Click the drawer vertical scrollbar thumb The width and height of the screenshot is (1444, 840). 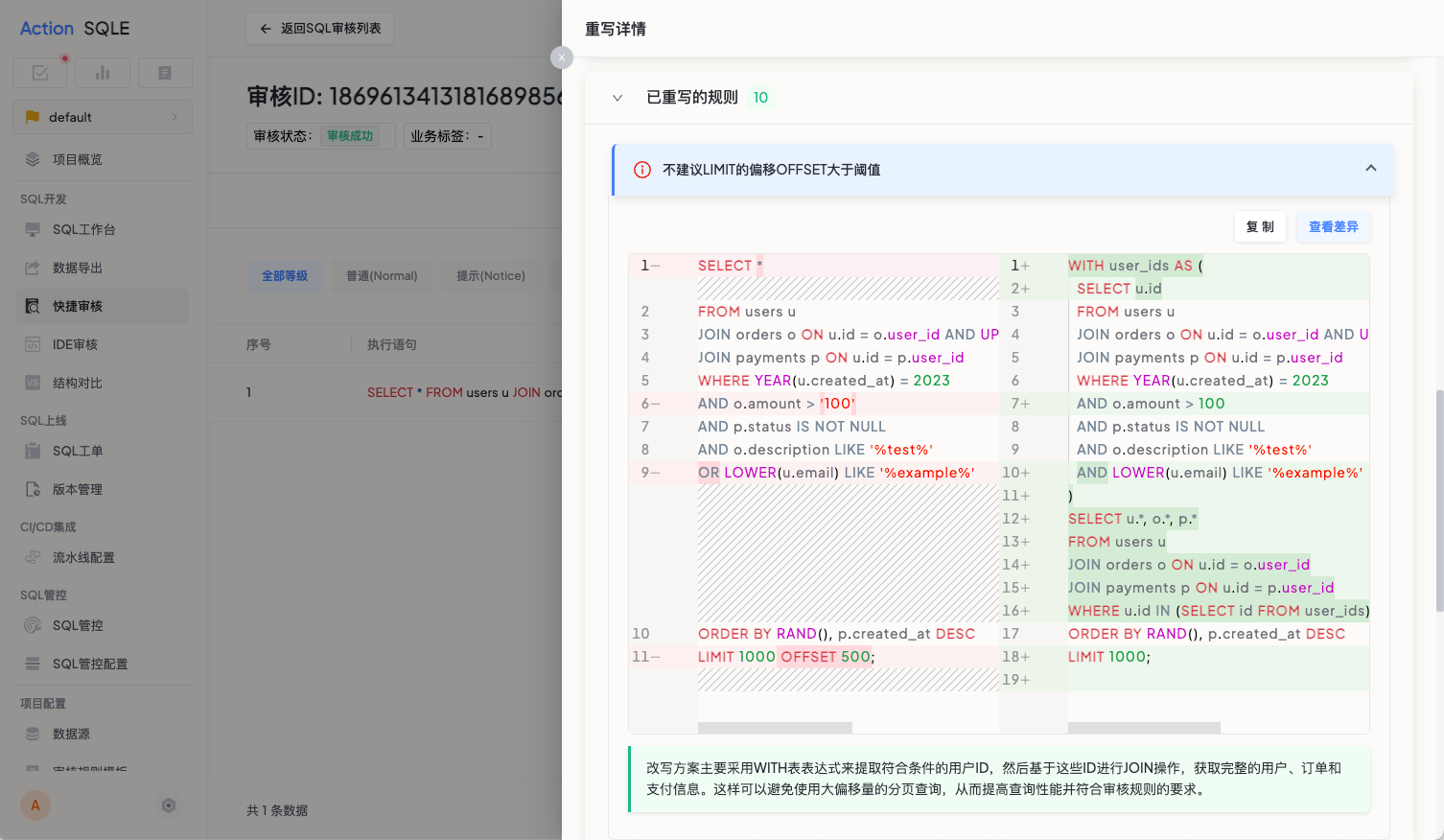pyautogui.click(x=1439, y=501)
